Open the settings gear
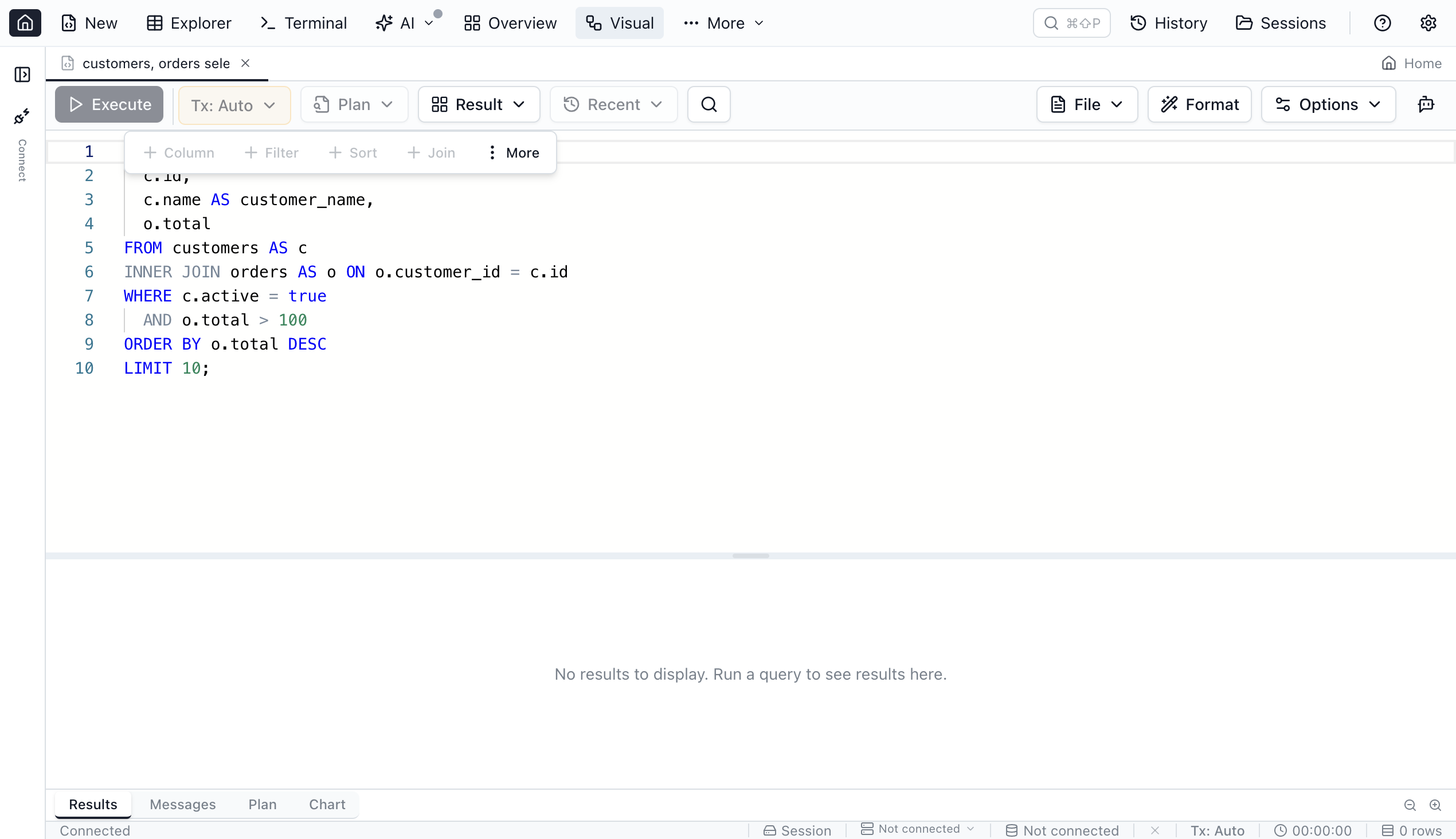This screenshot has height=839, width=1456. pos(1428,23)
